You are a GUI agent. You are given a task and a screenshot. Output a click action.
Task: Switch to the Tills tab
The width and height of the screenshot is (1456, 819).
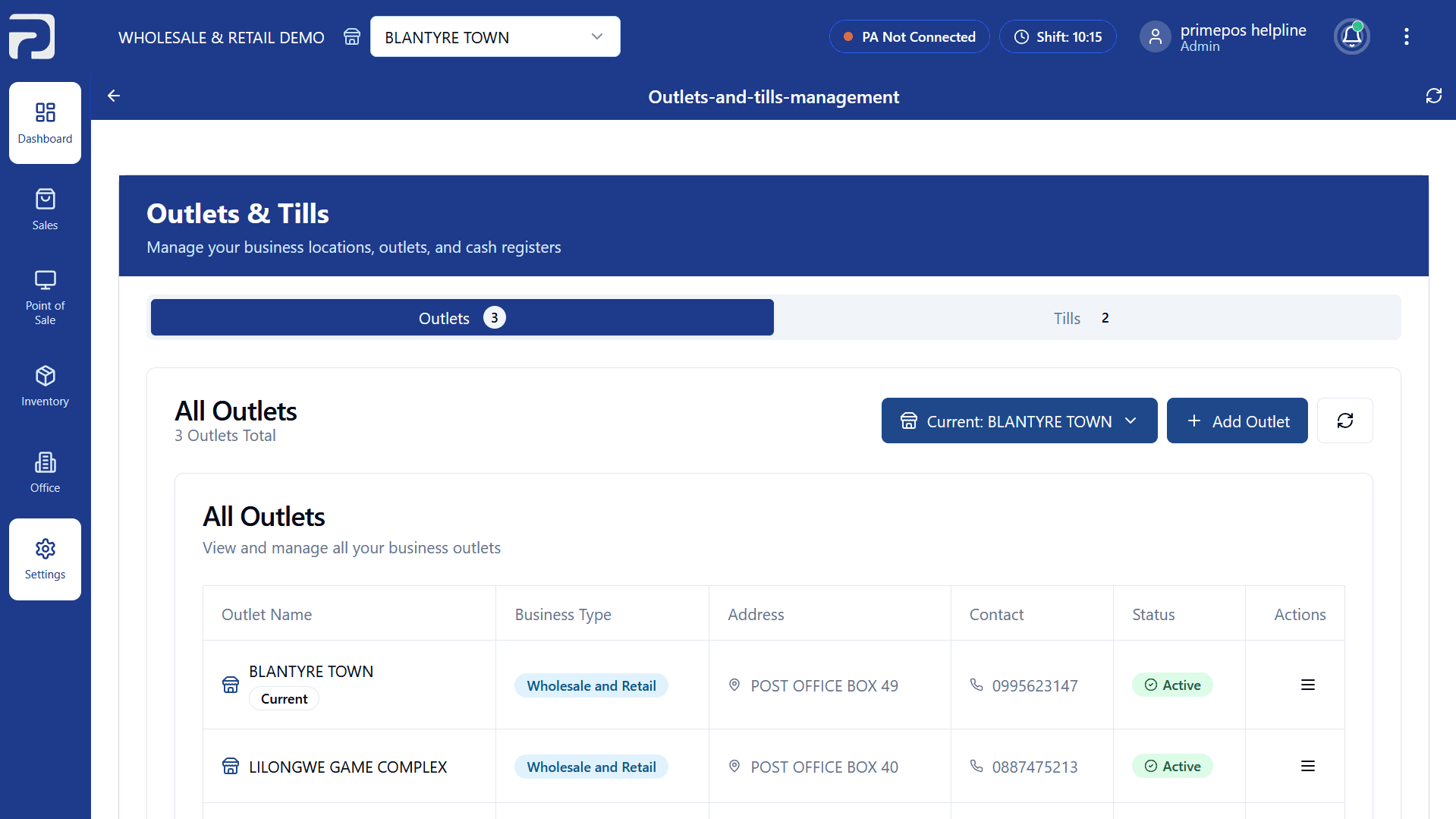pyautogui.click(x=1086, y=317)
